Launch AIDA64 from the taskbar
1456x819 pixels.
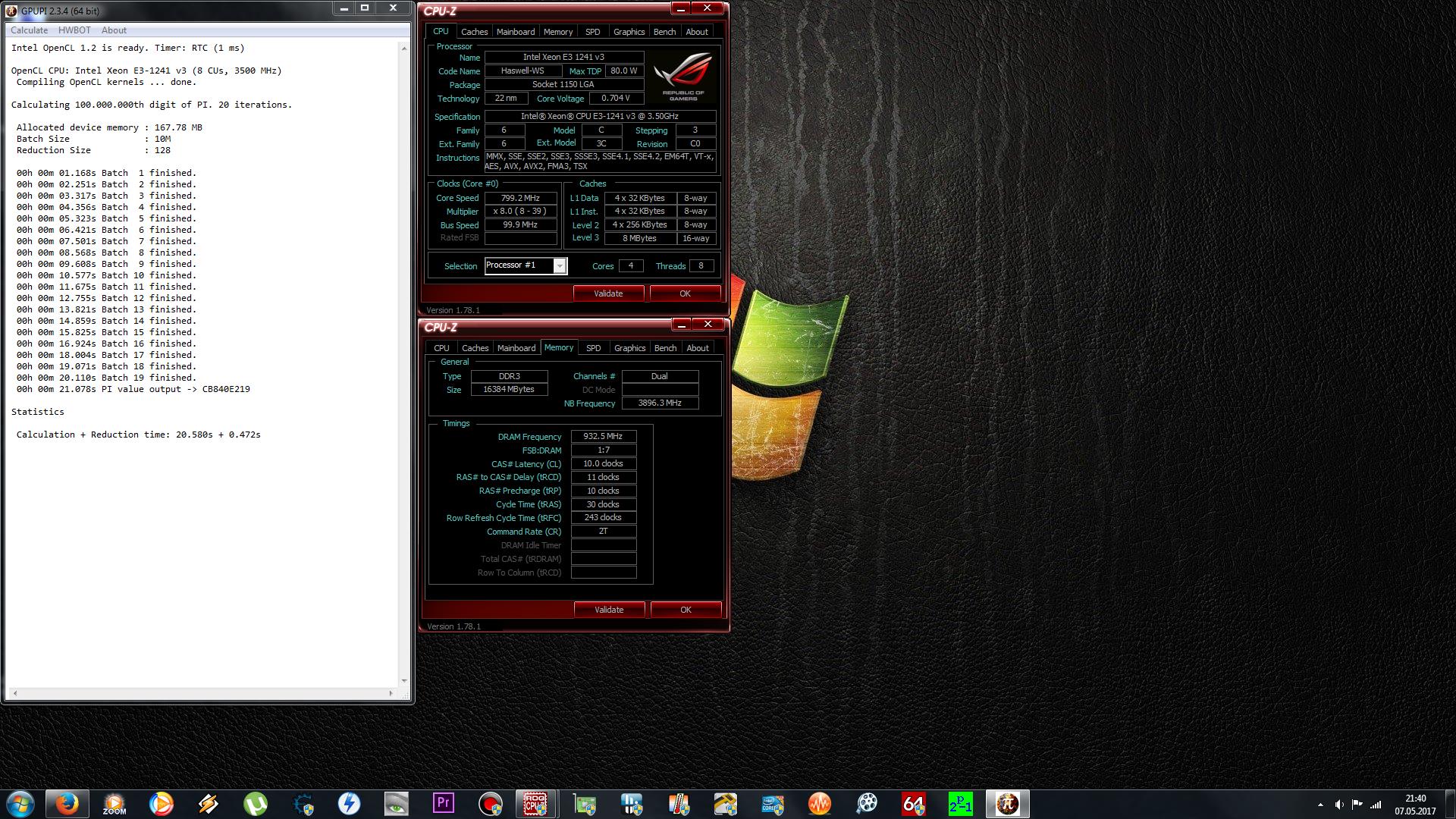click(x=914, y=804)
